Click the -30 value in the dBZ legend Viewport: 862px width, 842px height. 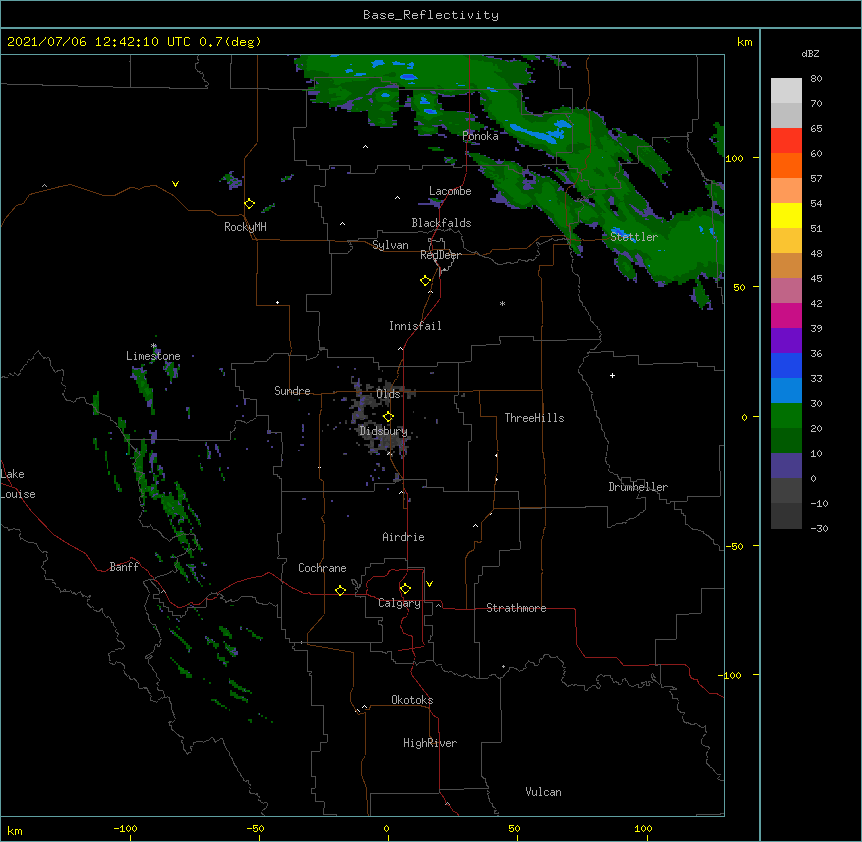819,528
